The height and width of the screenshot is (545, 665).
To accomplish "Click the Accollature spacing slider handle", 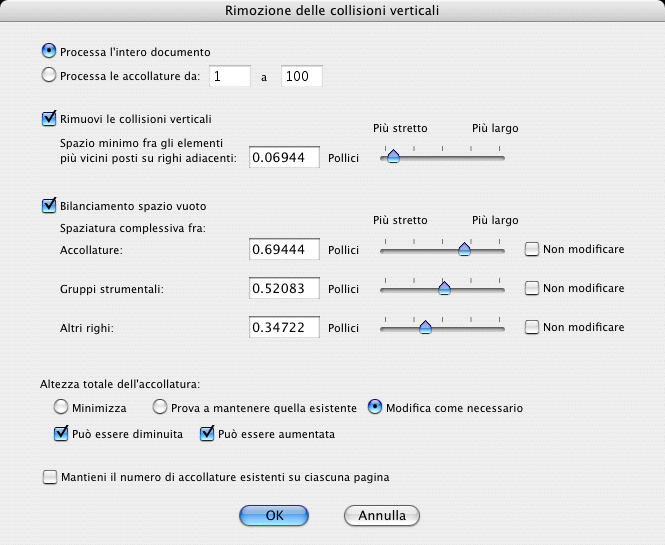I will [464, 249].
